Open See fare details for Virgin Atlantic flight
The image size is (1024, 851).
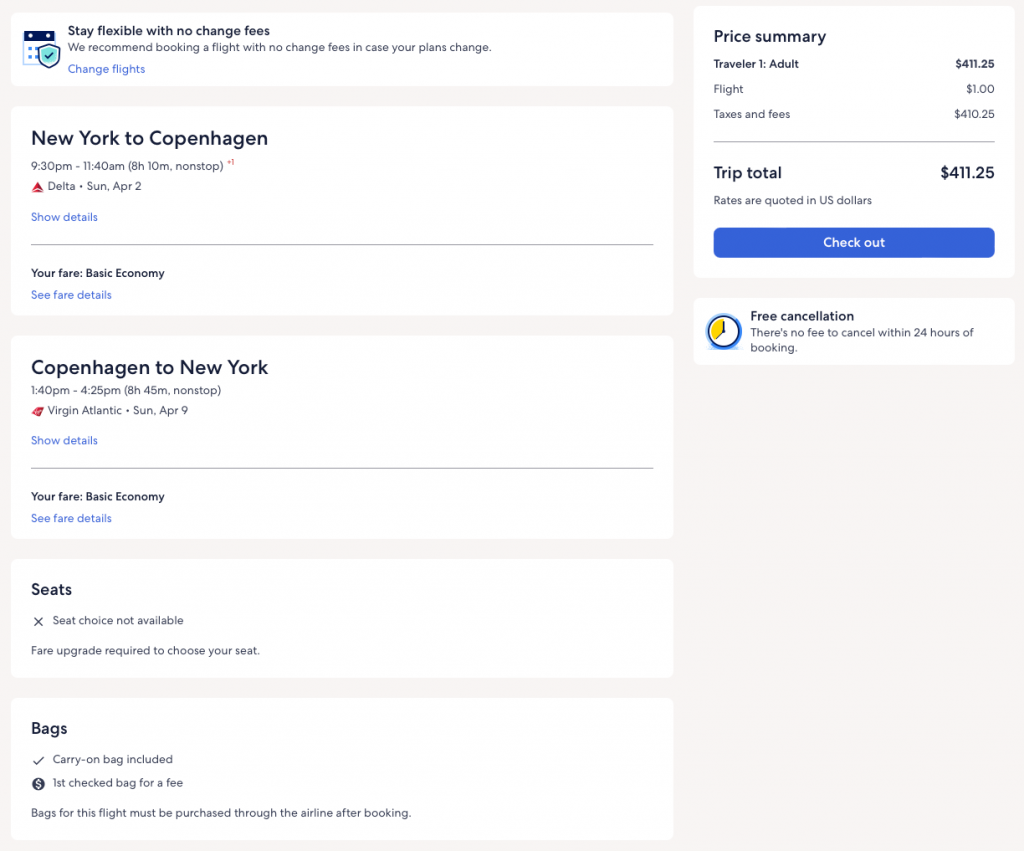tap(71, 518)
